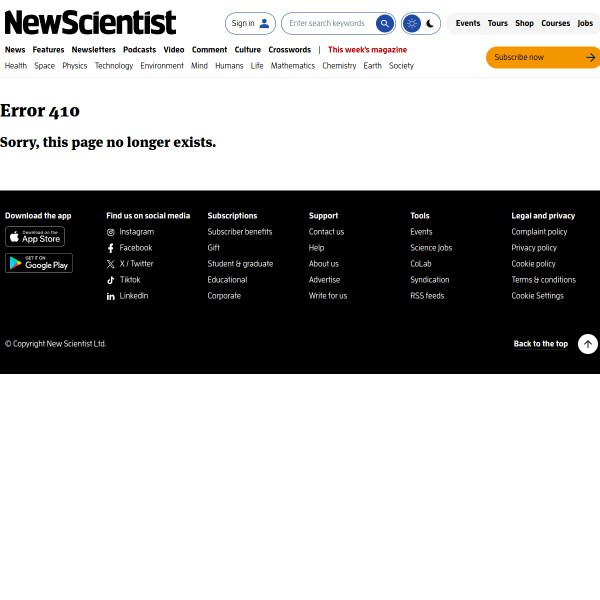Visit the Facebook social page

coord(135,248)
